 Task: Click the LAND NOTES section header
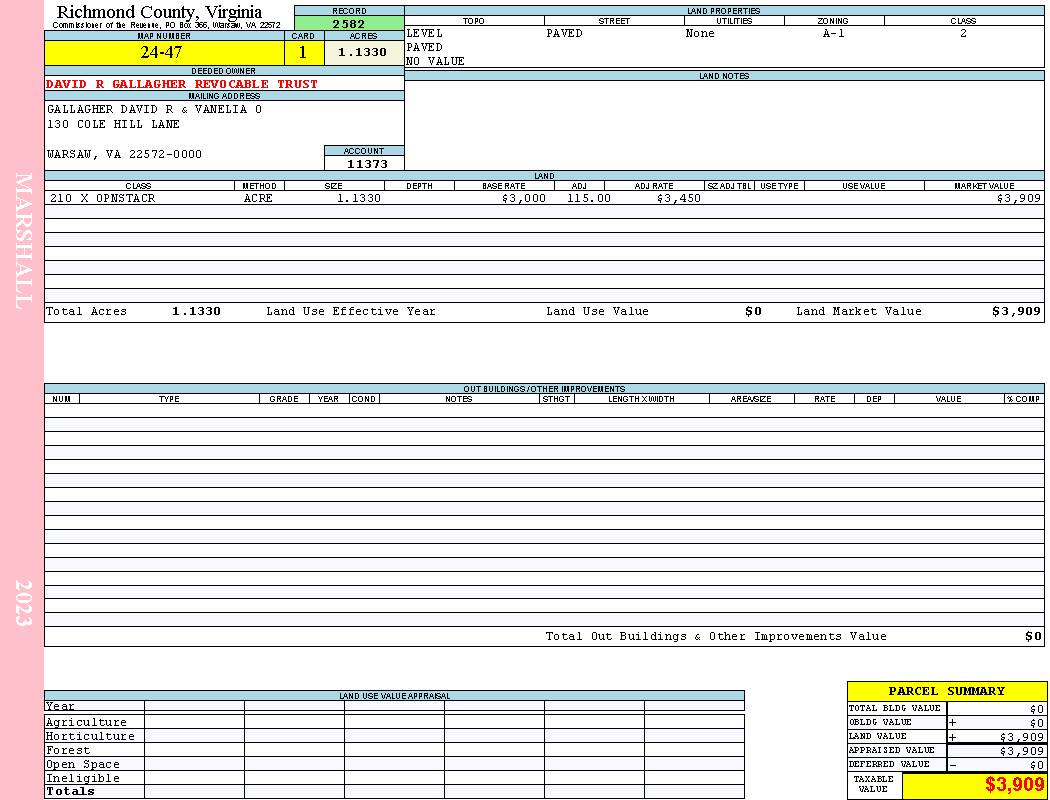pyautogui.click(x=724, y=76)
